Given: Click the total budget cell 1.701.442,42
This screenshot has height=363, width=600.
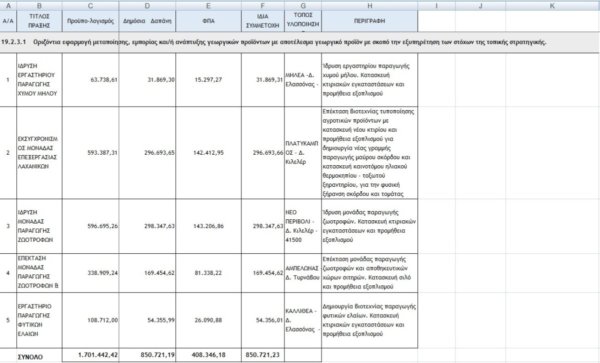Looking at the screenshot, I should coord(90,355).
